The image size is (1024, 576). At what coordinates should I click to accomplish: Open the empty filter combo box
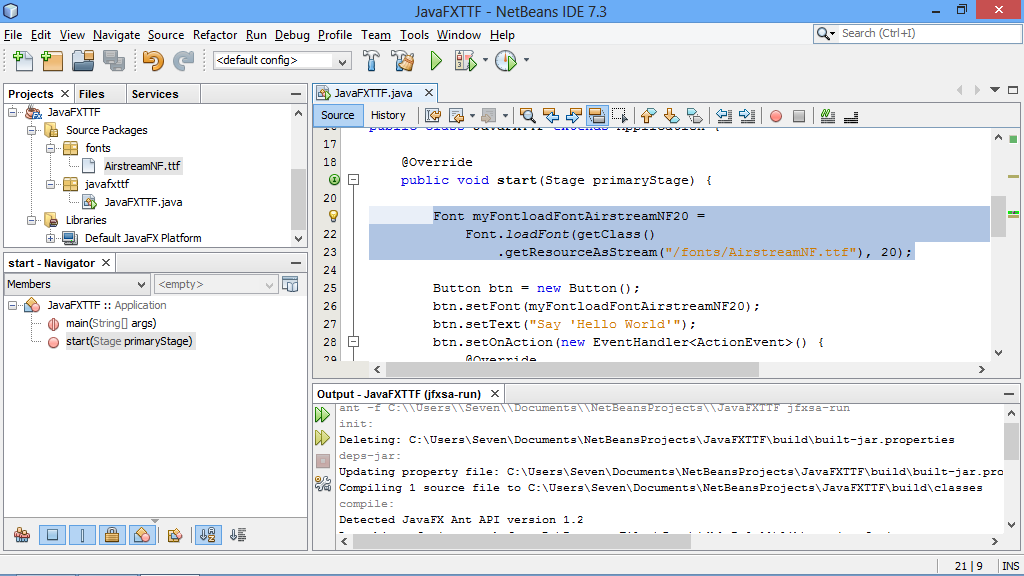[216, 284]
